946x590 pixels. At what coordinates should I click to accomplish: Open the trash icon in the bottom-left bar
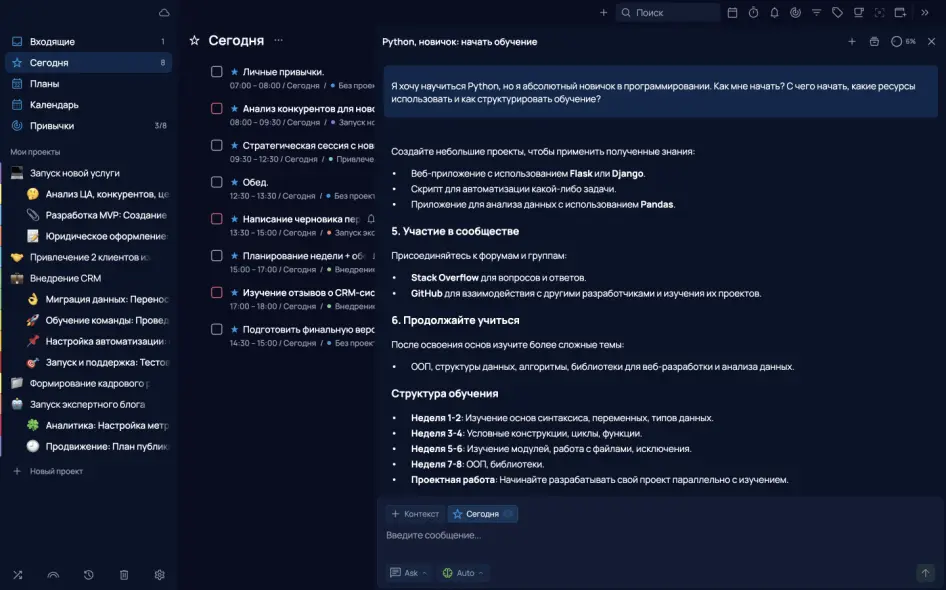[124, 575]
